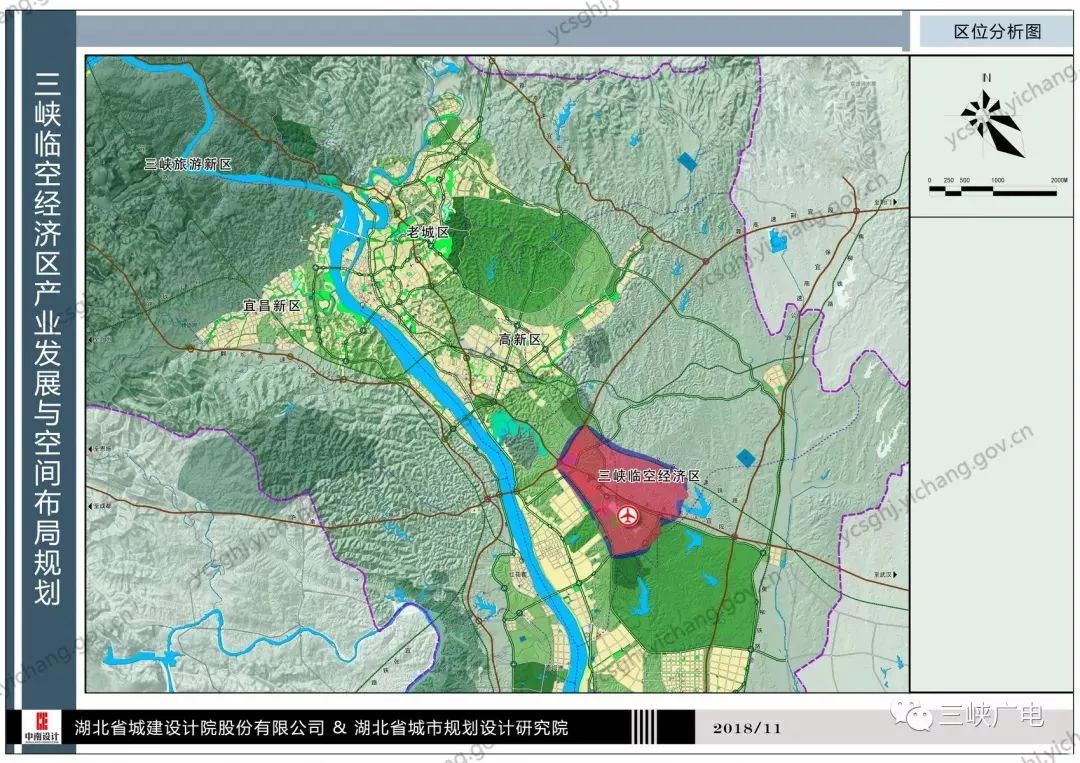The image size is (1080, 763).
Task: Select the 区位分析图 title tab
Action: 997,32
